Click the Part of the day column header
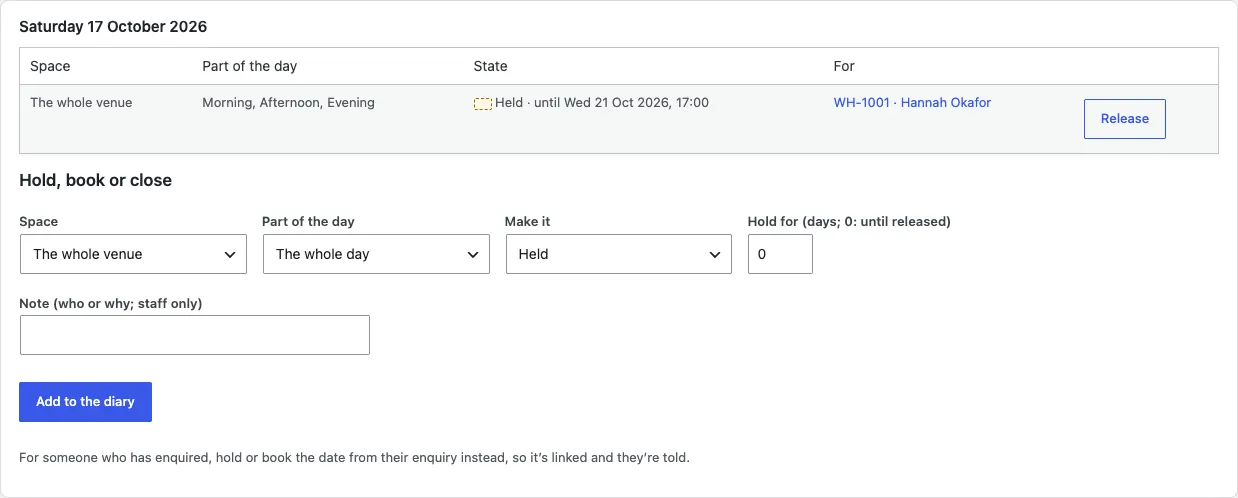The image size is (1238, 498). coord(250,66)
